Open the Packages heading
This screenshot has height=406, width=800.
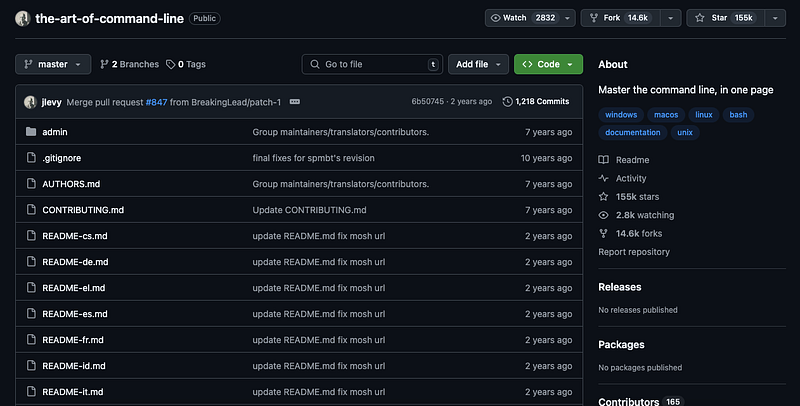621,344
